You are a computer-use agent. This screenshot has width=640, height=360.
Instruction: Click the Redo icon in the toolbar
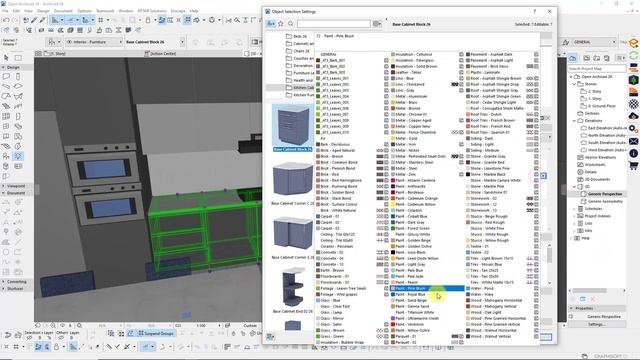pos(15,20)
